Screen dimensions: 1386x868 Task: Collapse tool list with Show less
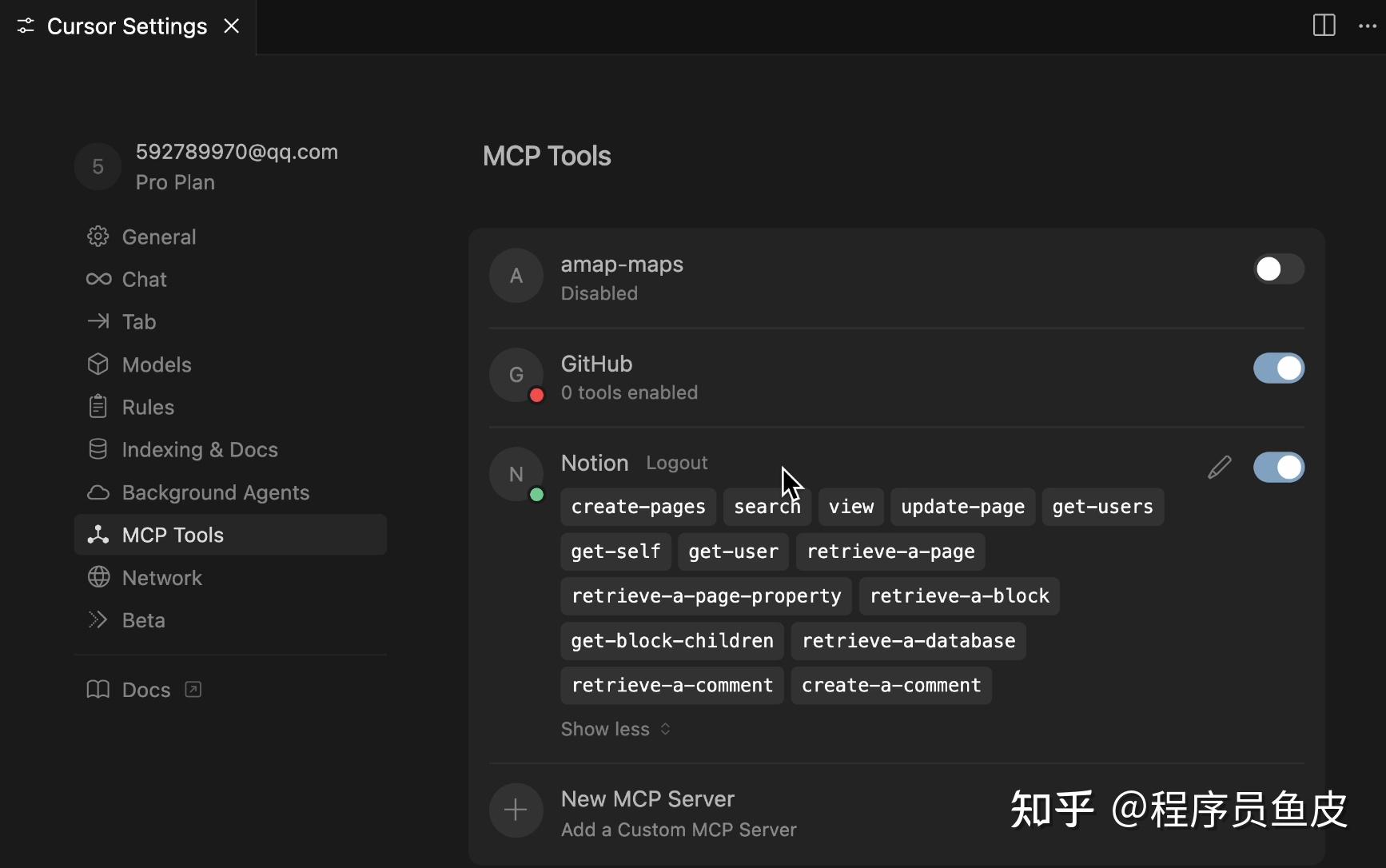[615, 729]
